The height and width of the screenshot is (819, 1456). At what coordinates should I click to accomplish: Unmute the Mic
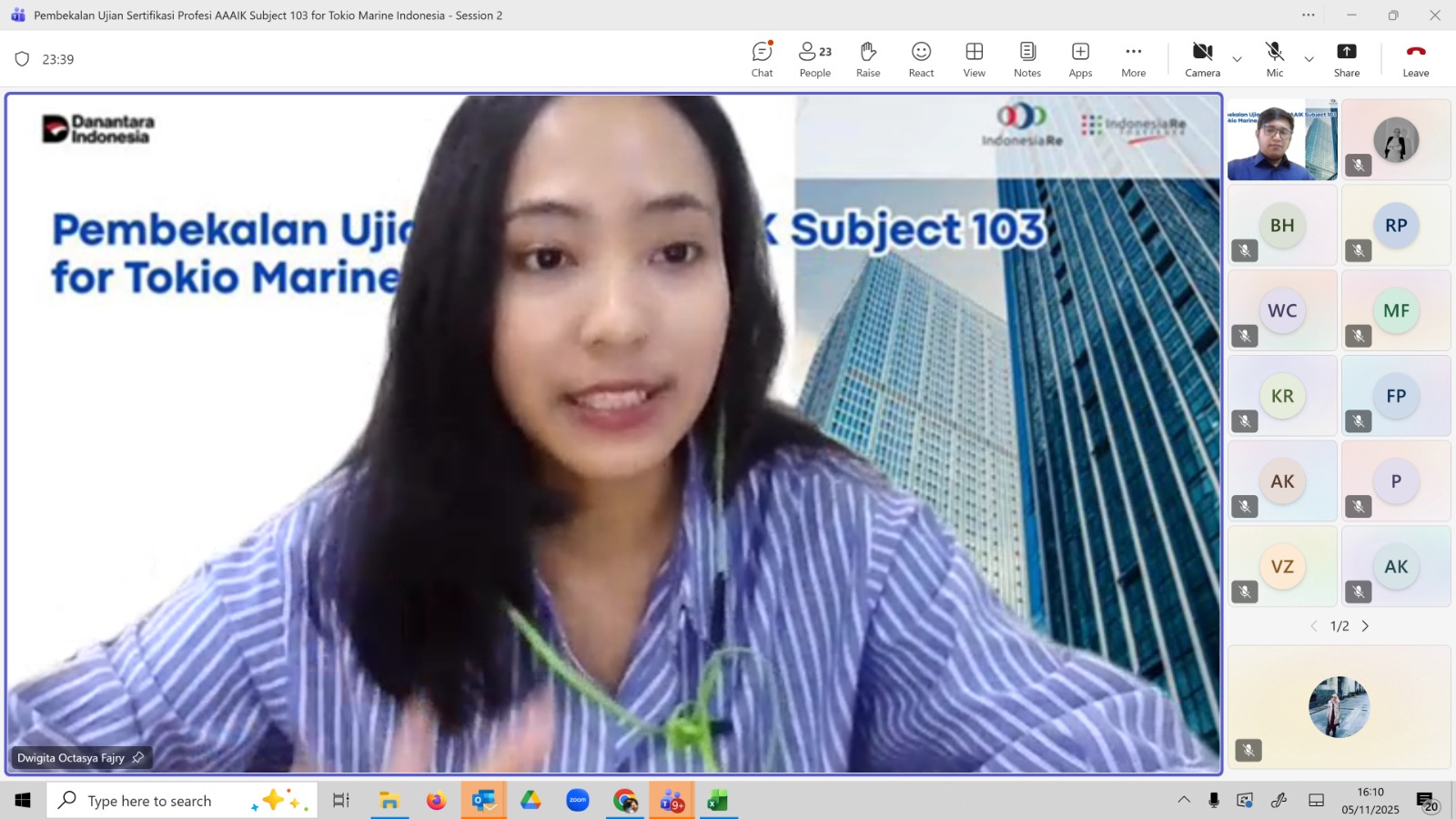[x=1274, y=59]
